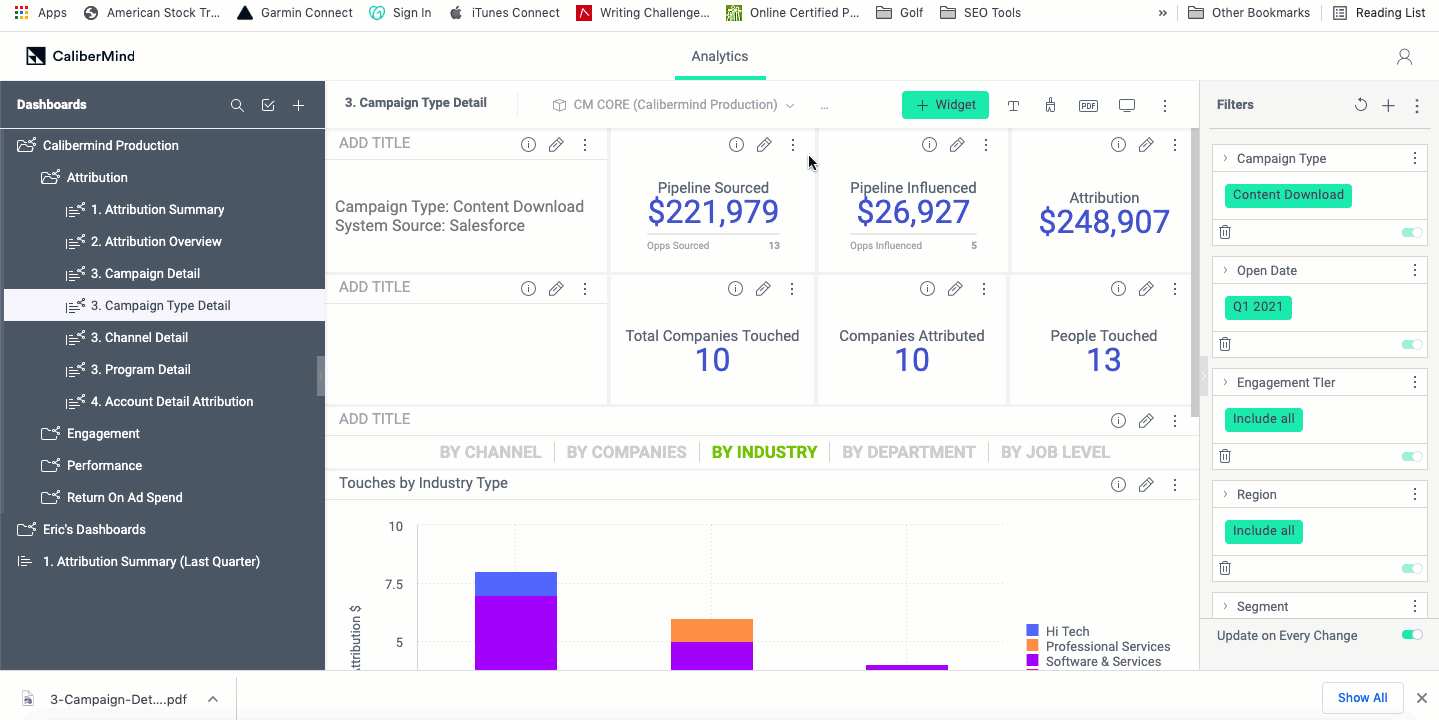
Task: Export dashboard using the PDF icon
Action: (1088, 105)
